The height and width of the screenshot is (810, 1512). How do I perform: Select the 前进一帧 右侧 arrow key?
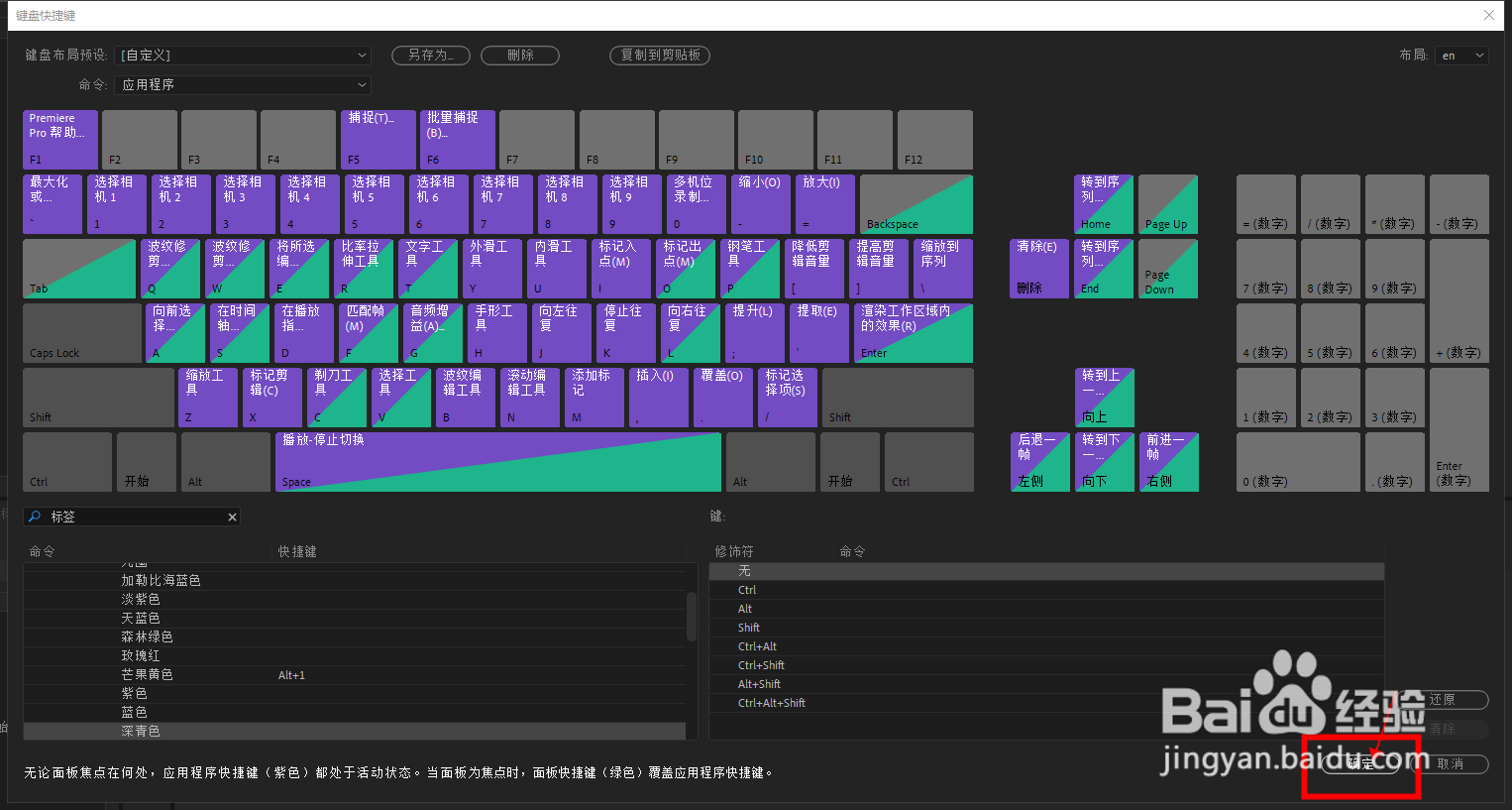tap(1169, 462)
